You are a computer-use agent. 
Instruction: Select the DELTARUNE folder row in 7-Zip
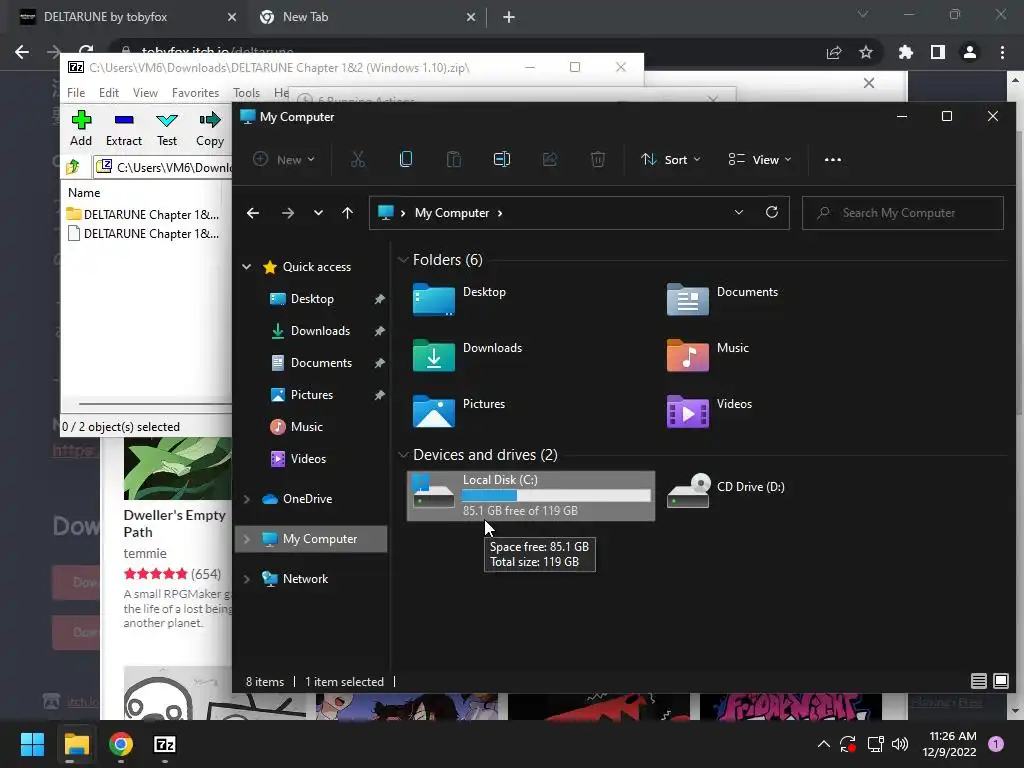(x=143, y=214)
